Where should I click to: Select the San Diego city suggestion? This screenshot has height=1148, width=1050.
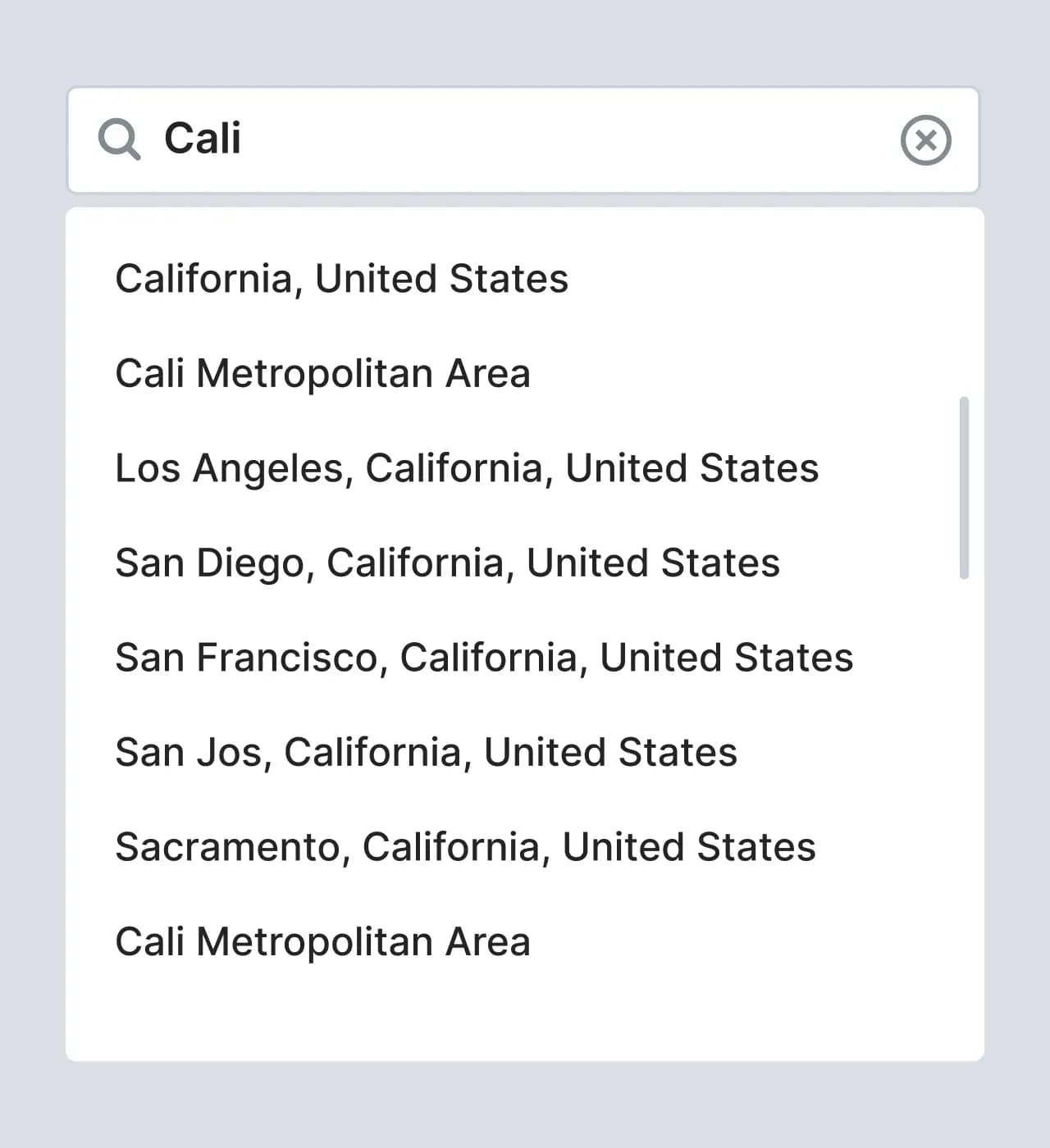[447, 563]
